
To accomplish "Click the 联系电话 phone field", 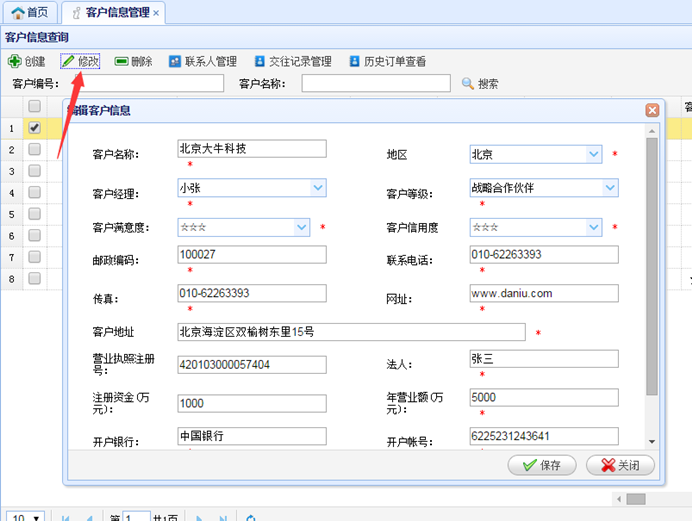I will click(544, 255).
